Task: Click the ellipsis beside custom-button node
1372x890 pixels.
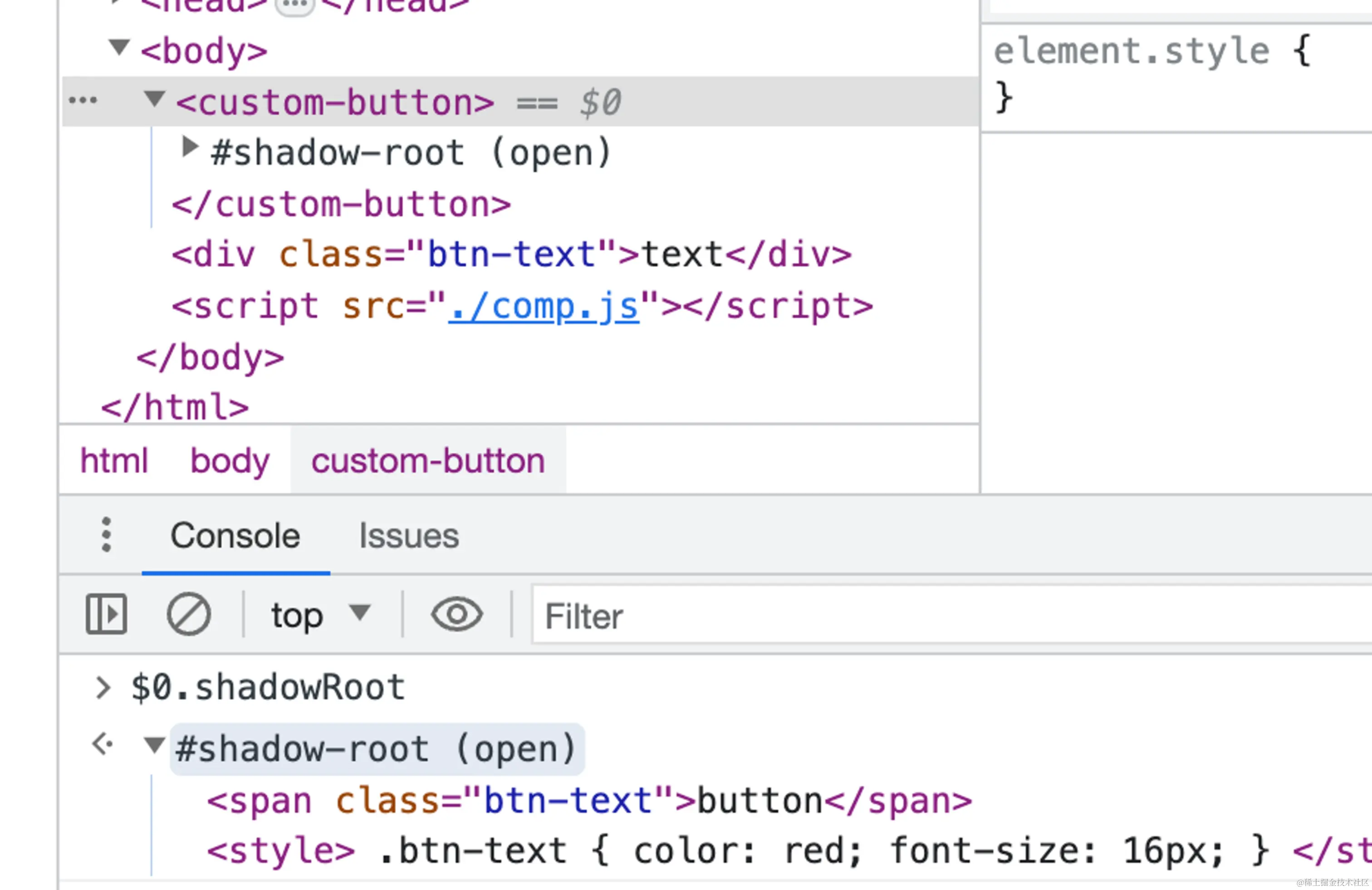Action: pos(83,101)
